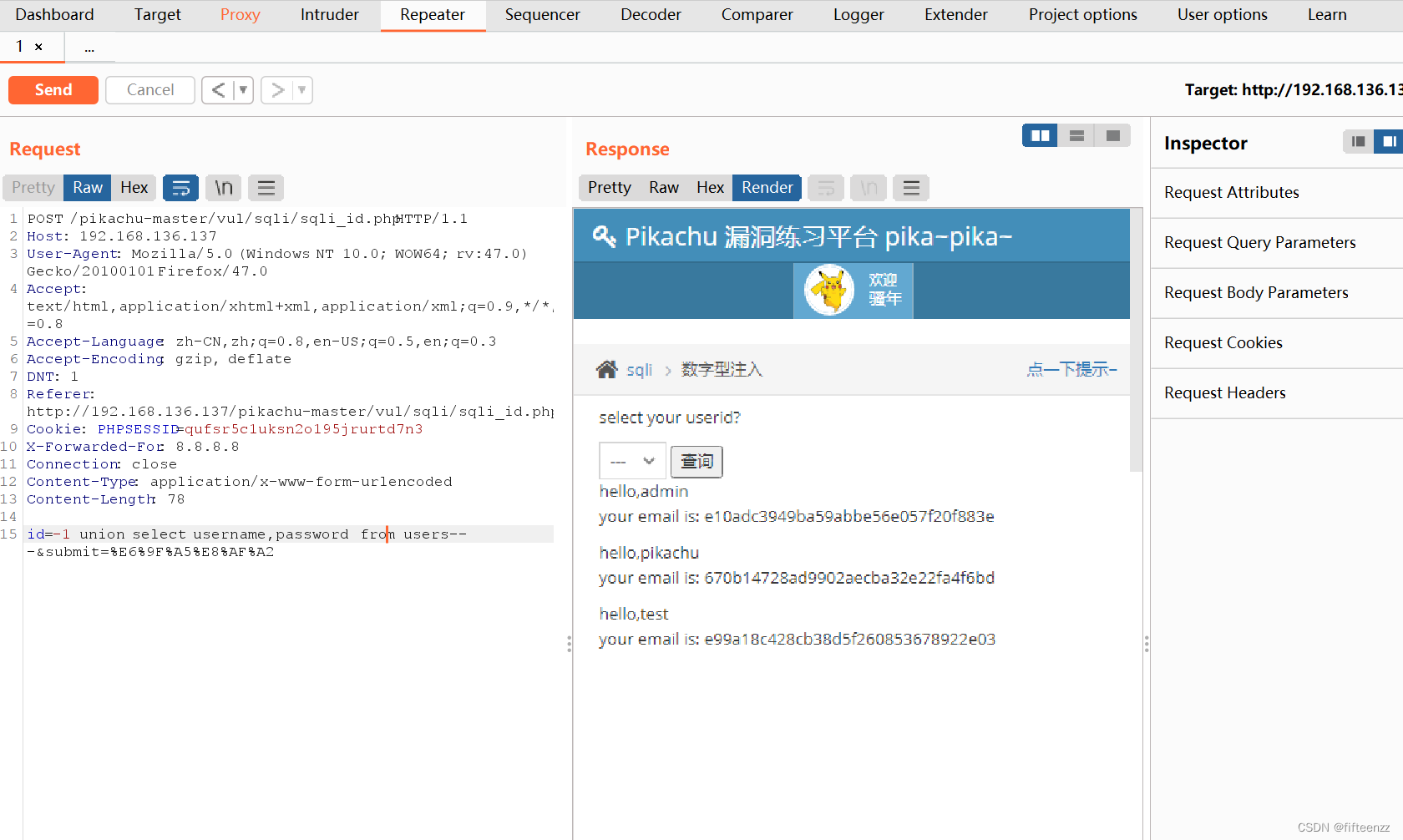Switch response view to Raw
The width and height of the screenshot is (1403, 840).
(x=664, y=188)
